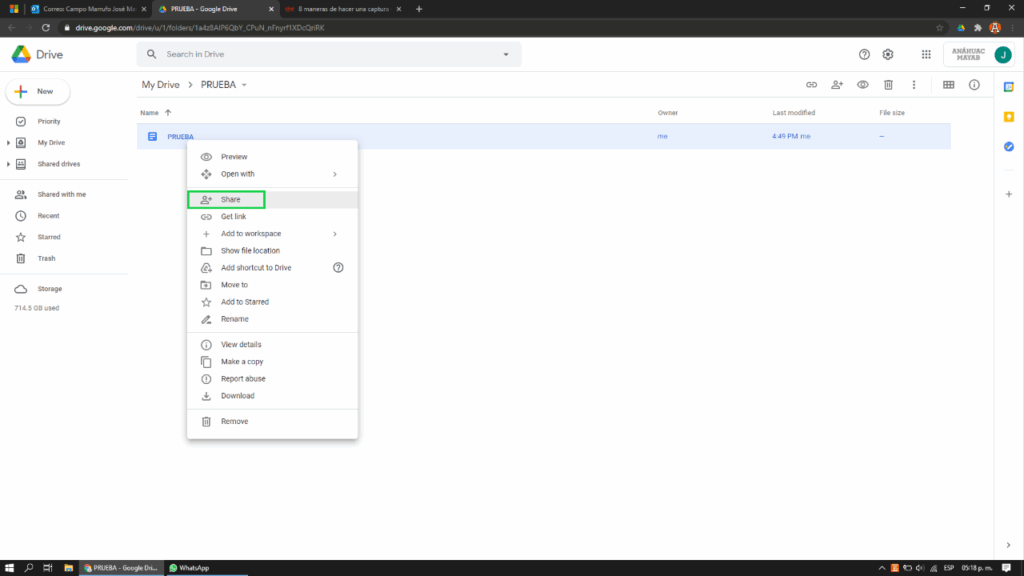Toggle sort direction arrow beside Name
Screen dimensions: 1024x576
(168, 113)
